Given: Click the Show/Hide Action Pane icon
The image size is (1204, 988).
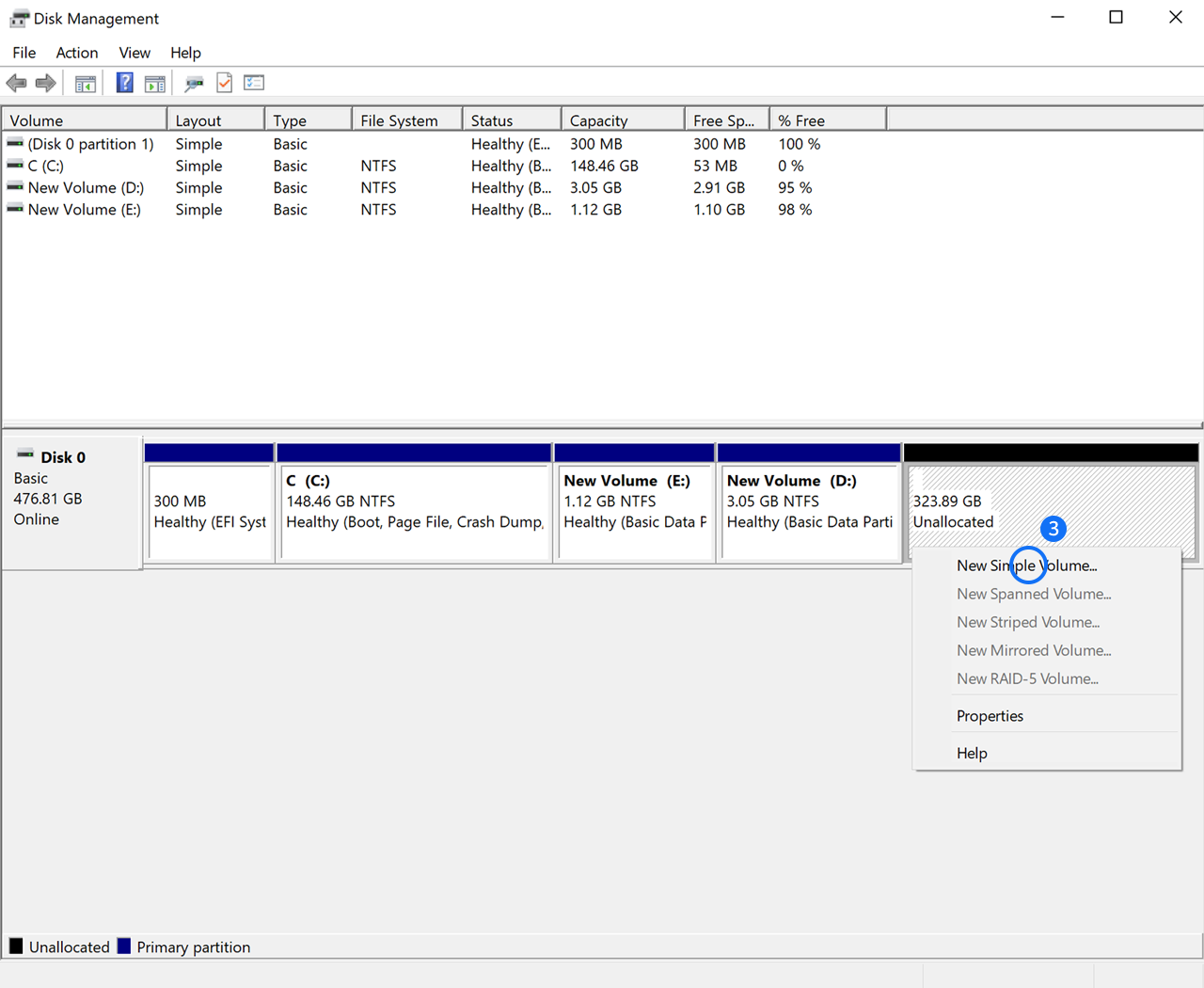Looking at the screenshot, I should pos(155,83).
